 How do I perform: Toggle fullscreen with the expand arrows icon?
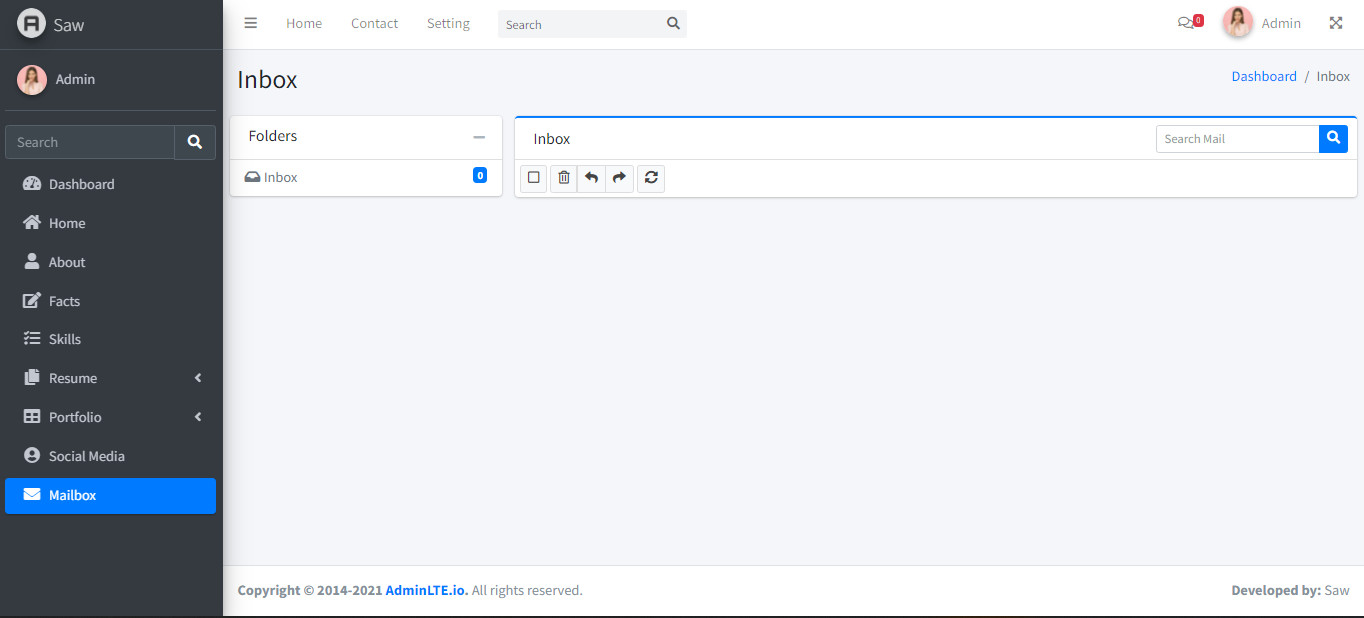pyautogui.click(x=1336, y=23)
